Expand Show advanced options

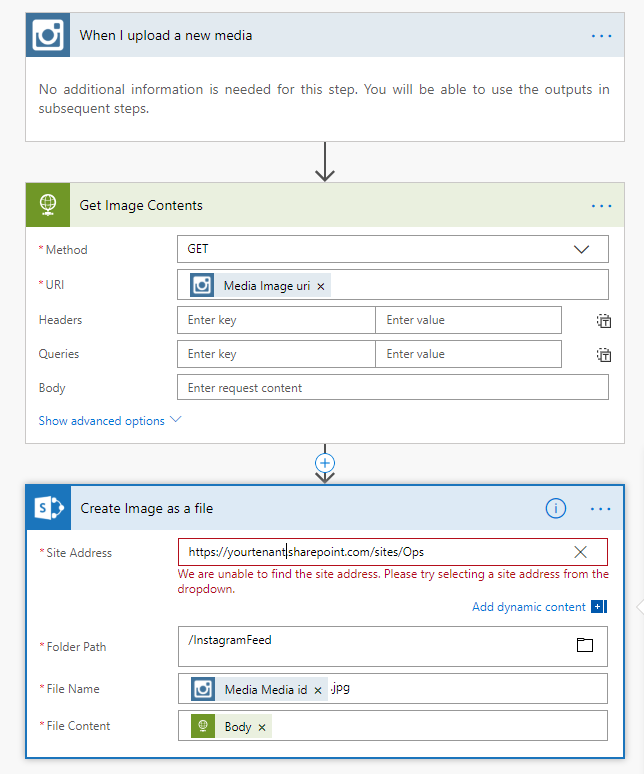click(x=110, y=421)
